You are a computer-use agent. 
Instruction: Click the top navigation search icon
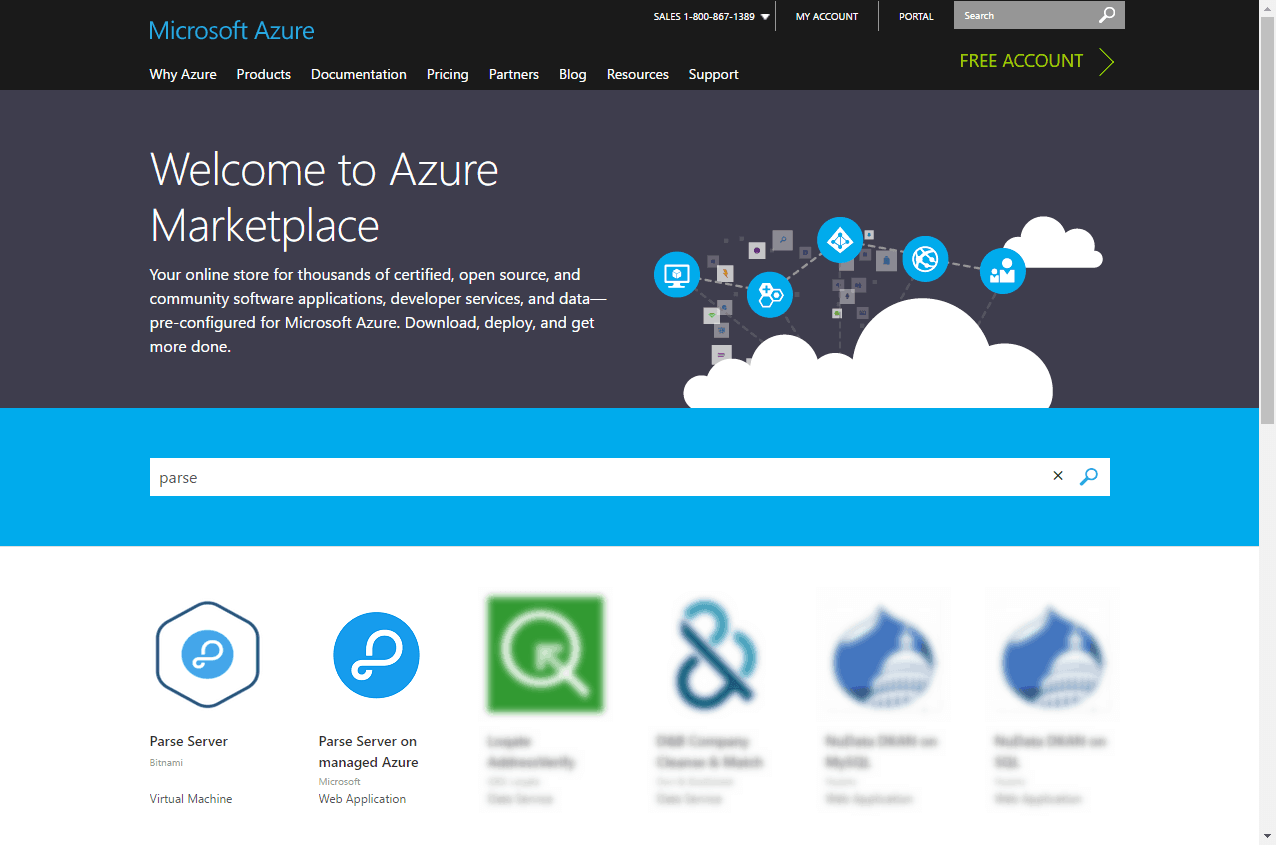click(x=1106, y=15)
